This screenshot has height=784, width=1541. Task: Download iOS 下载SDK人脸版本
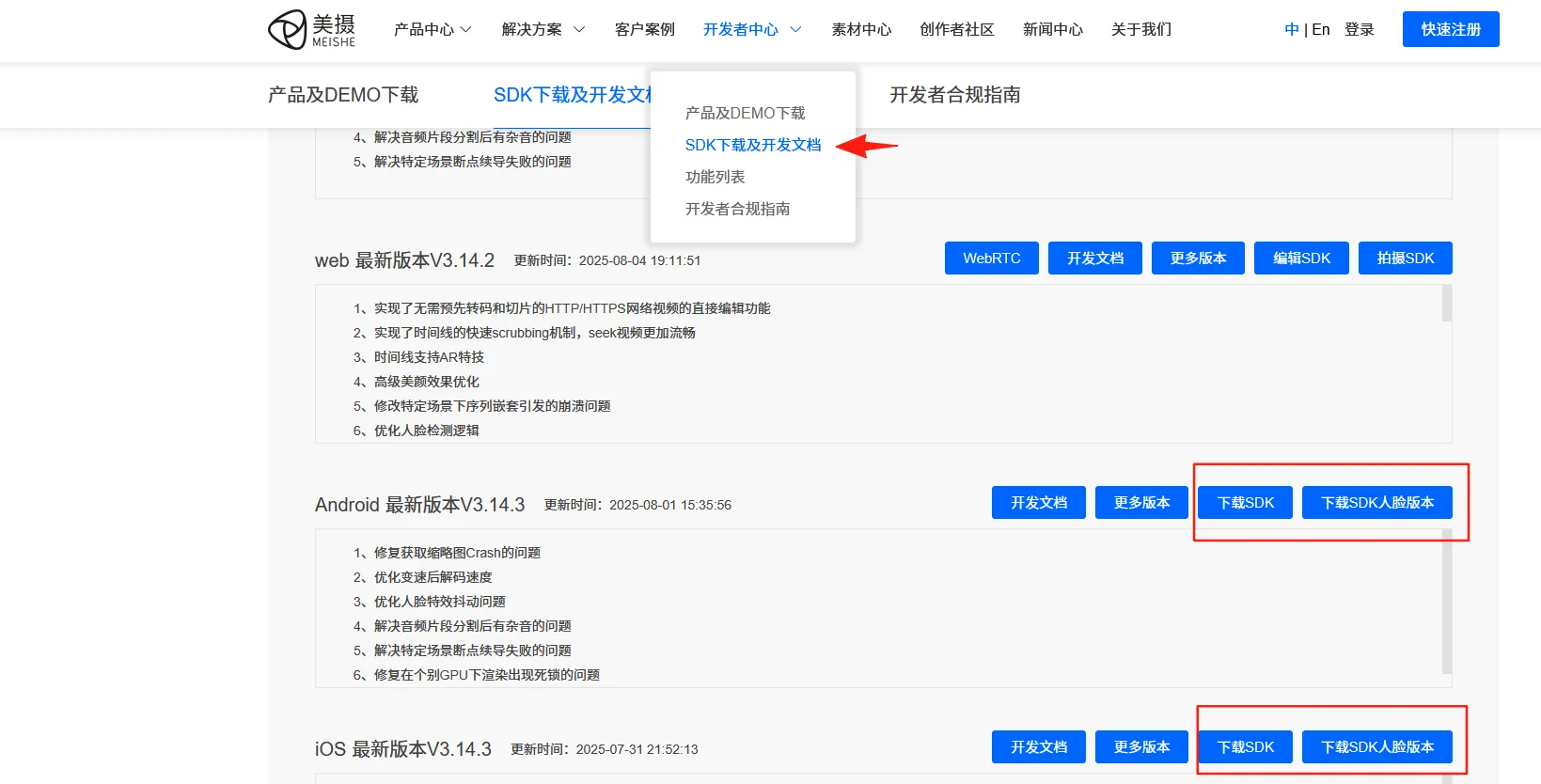pyautogui.click(x=1376, y=747)
